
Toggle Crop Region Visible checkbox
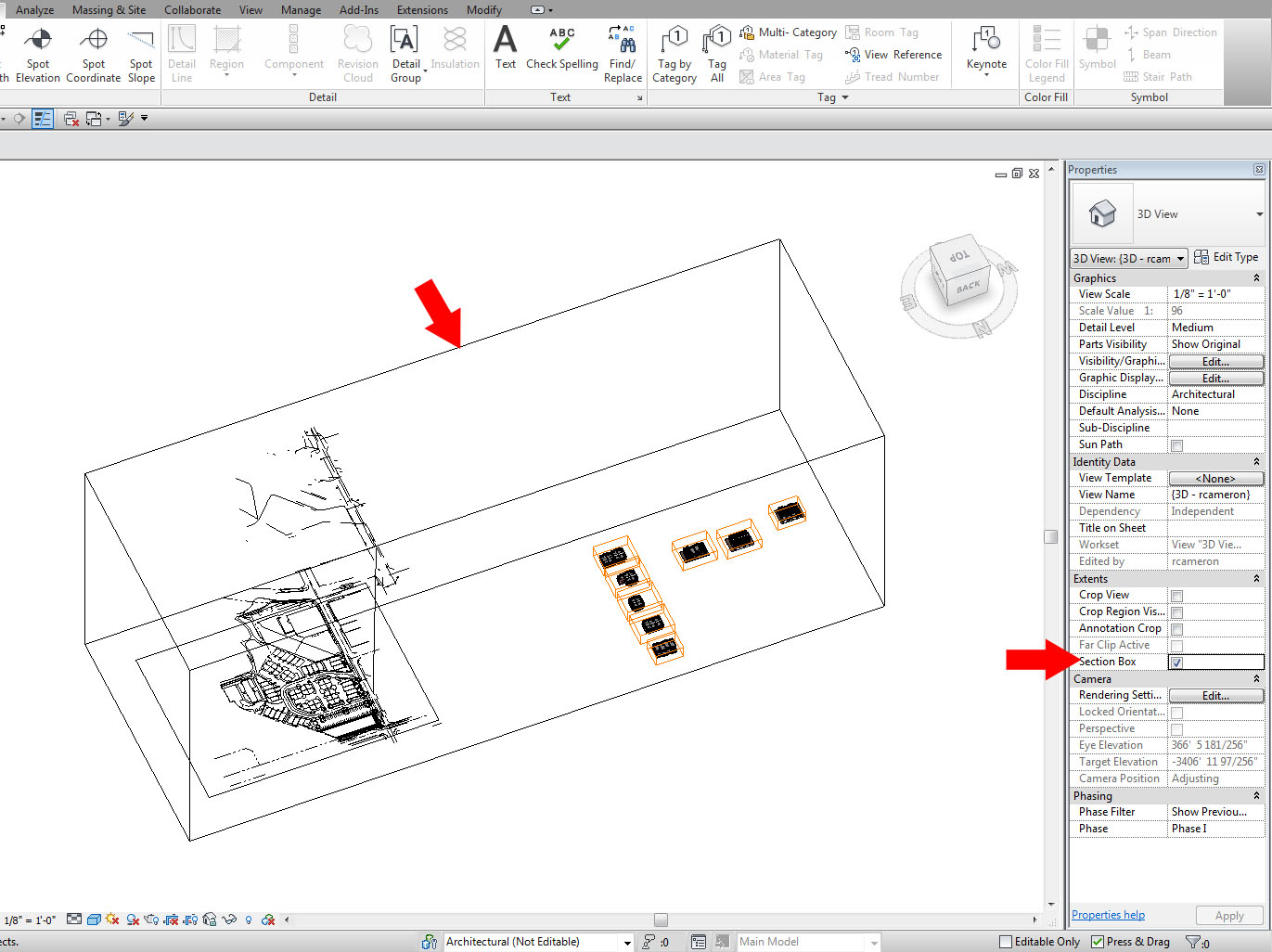click(x=1176, y=612)
